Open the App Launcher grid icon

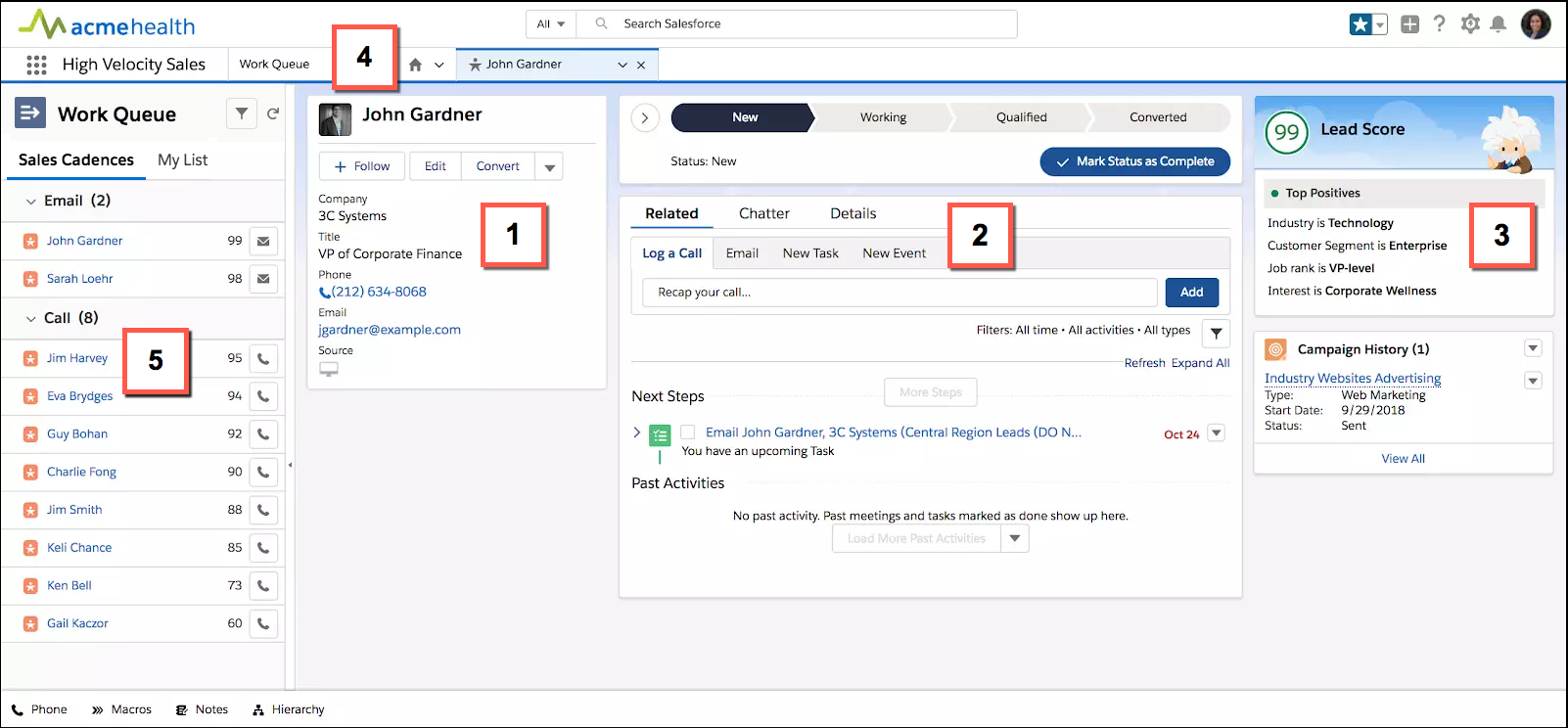pyautogui.click(x=36, y=65)
